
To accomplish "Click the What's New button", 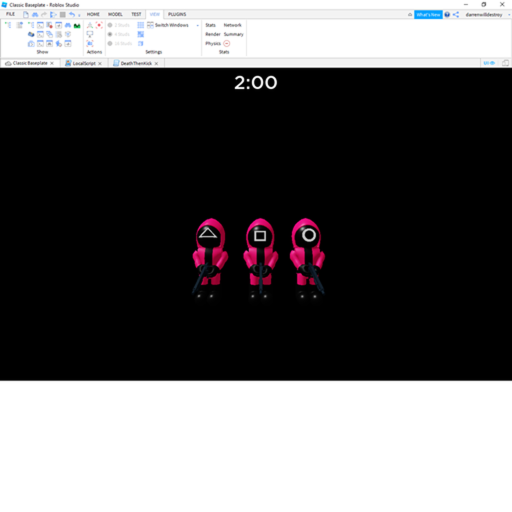I will 428,15.
